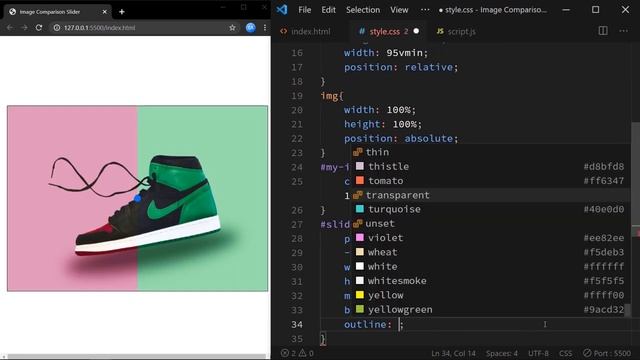Click the browser horizontal scrollbar
This screenshot has height=360, width=640.
(x=137, y=357)
